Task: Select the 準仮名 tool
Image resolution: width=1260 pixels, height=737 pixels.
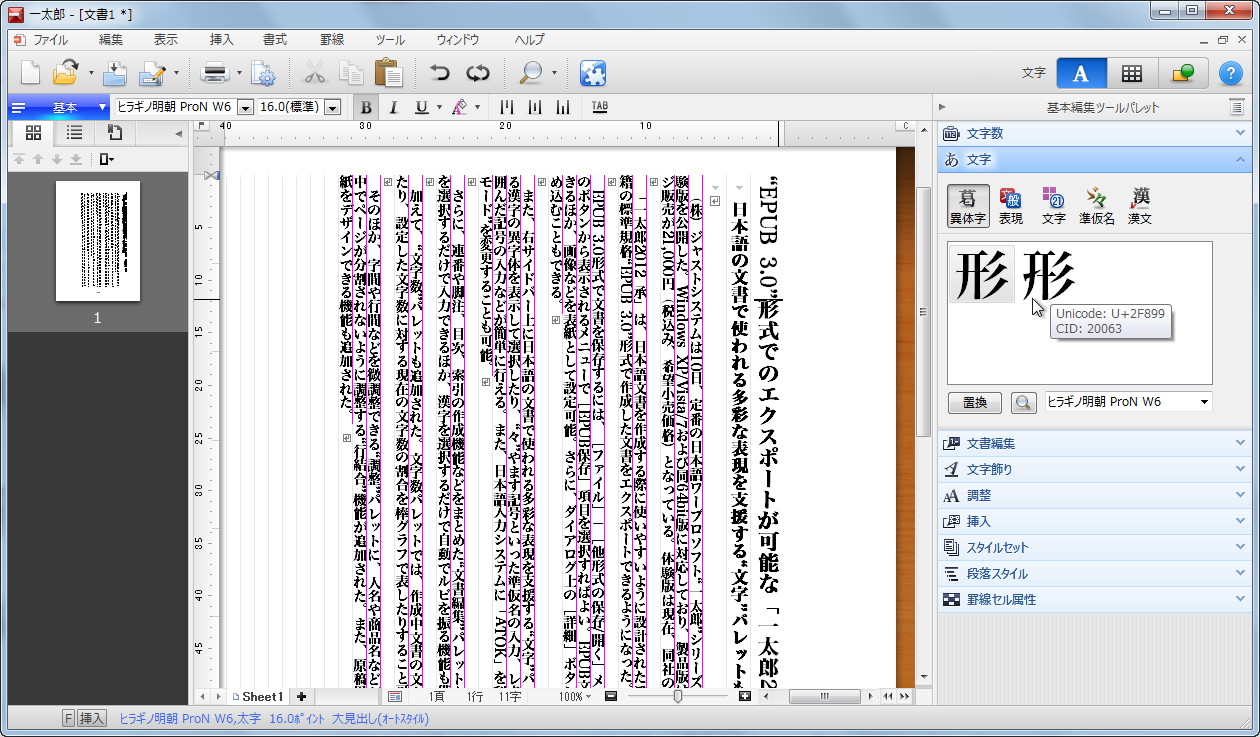Action: tap(1097, 205)
